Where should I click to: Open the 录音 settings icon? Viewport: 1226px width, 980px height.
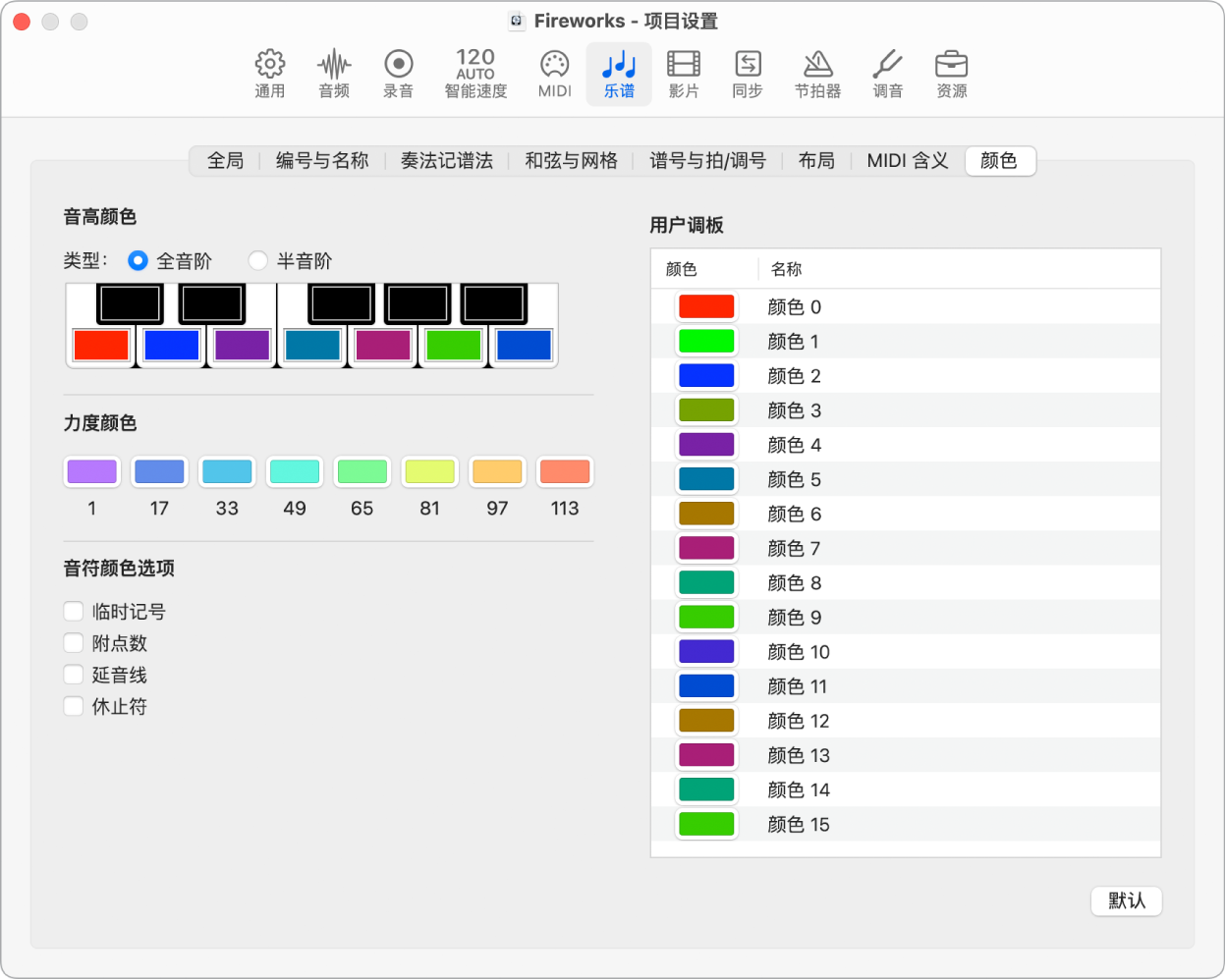point(399,74)
